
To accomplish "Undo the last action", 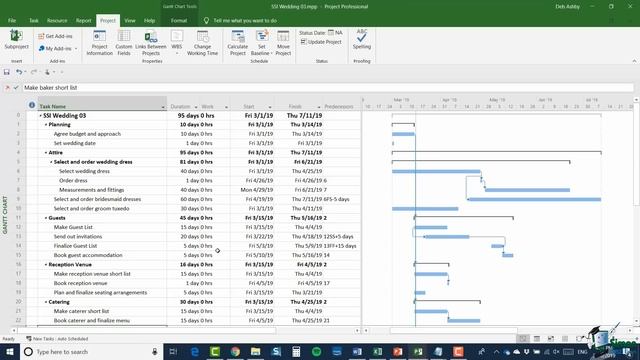I will 19,72.
